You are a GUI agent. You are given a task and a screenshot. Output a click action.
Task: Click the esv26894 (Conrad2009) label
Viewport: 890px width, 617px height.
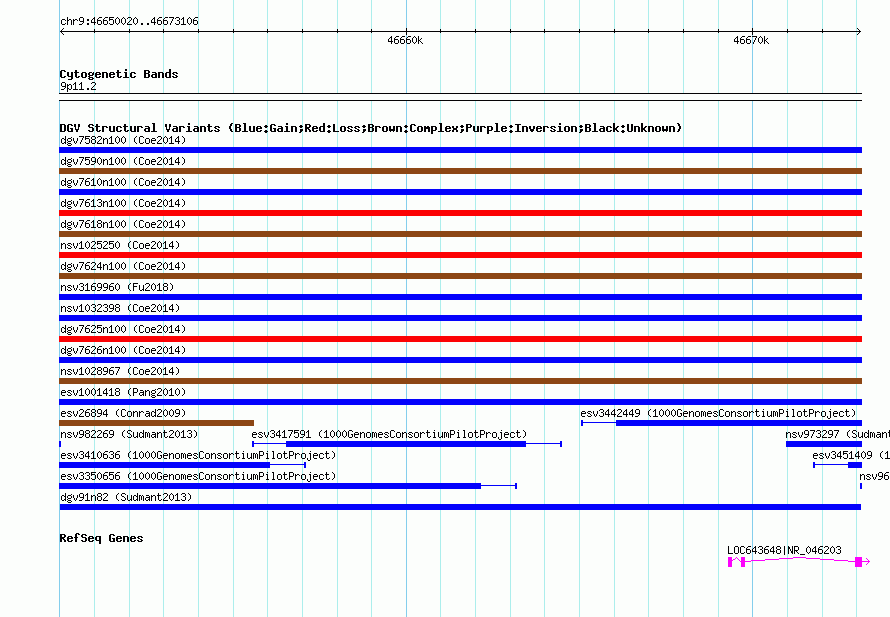click(x=123, y=413)
